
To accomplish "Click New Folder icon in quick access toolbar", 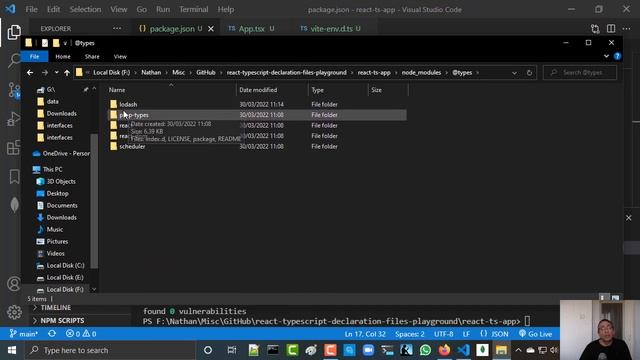I will [x=56, y=43].
